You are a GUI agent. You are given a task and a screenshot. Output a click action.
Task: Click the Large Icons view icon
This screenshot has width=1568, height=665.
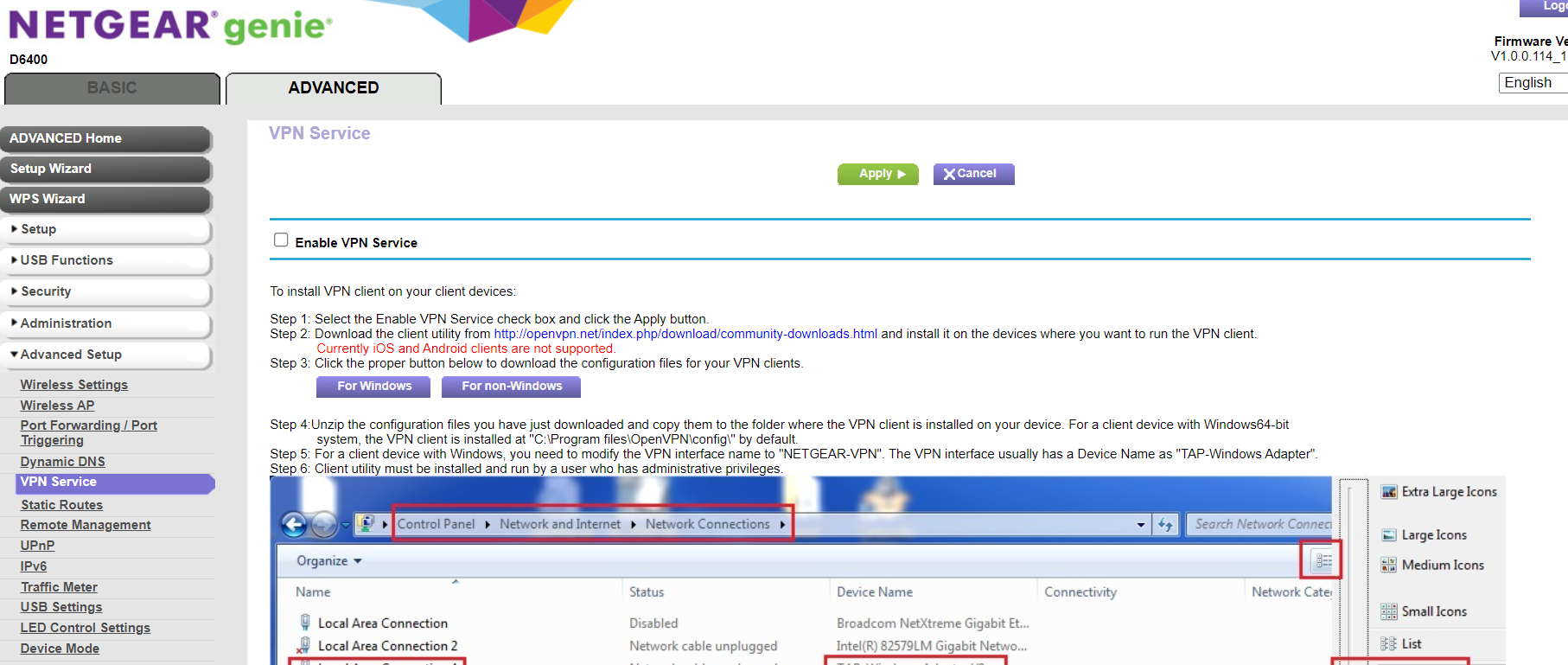pos(1389,535)
